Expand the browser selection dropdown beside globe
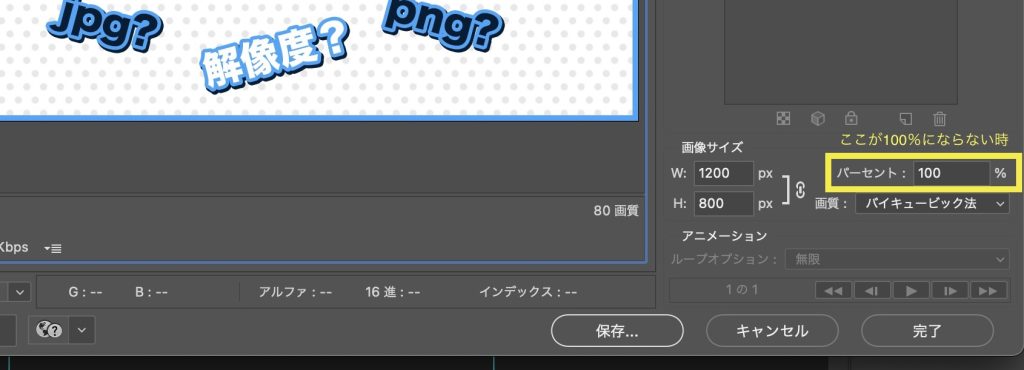 (x=82, y=330)
